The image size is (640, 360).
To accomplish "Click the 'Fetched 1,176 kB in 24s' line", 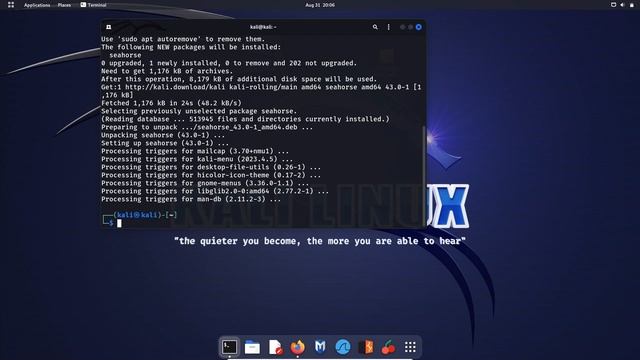I will tap(171, 103).
